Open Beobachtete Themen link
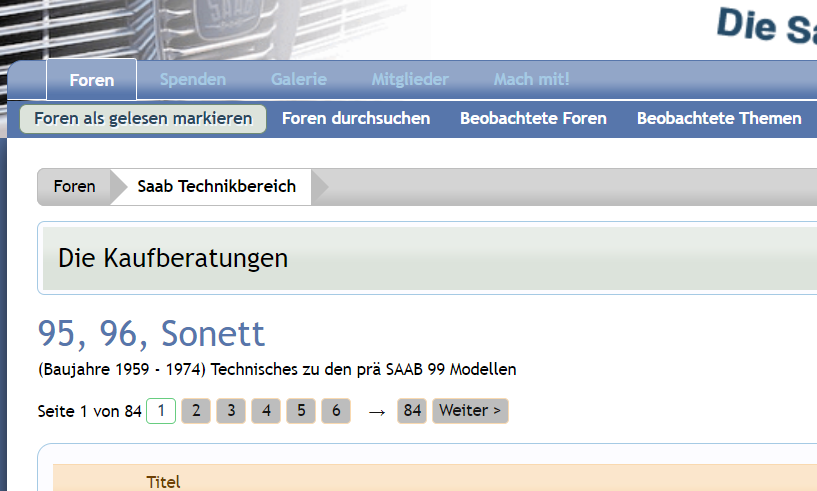Screen dimensions: 817x491 (719, 119)
